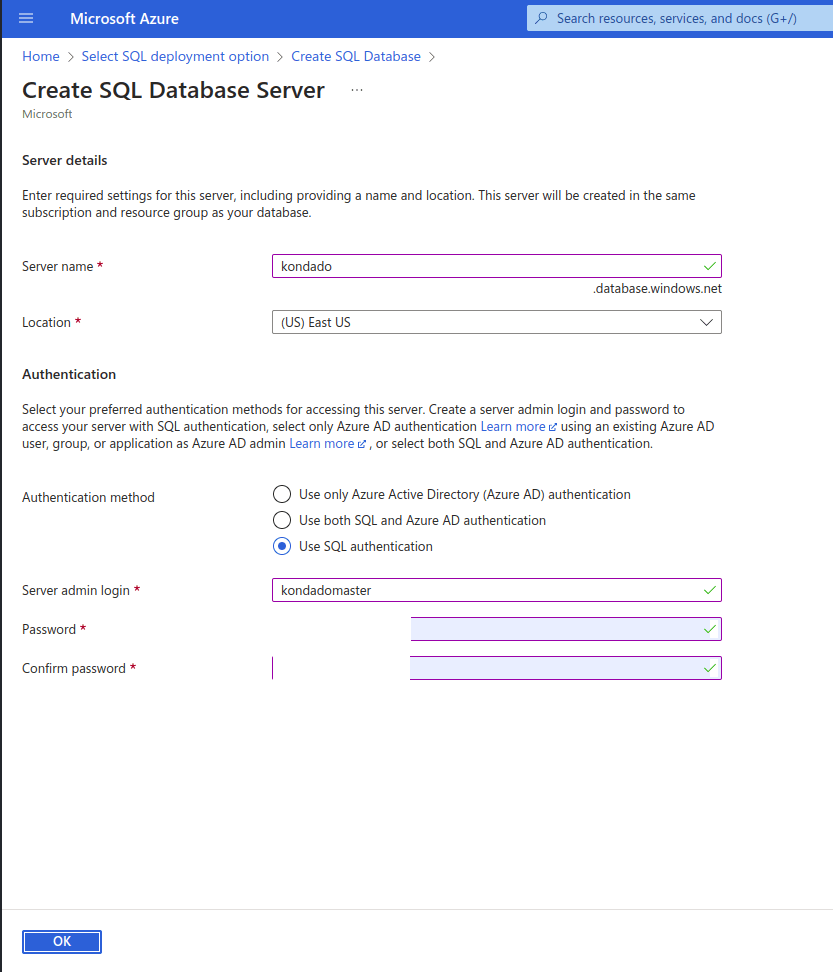Click the search magnifier icon
The height and width of the screenshot is (972, 833).
point(541,18)
